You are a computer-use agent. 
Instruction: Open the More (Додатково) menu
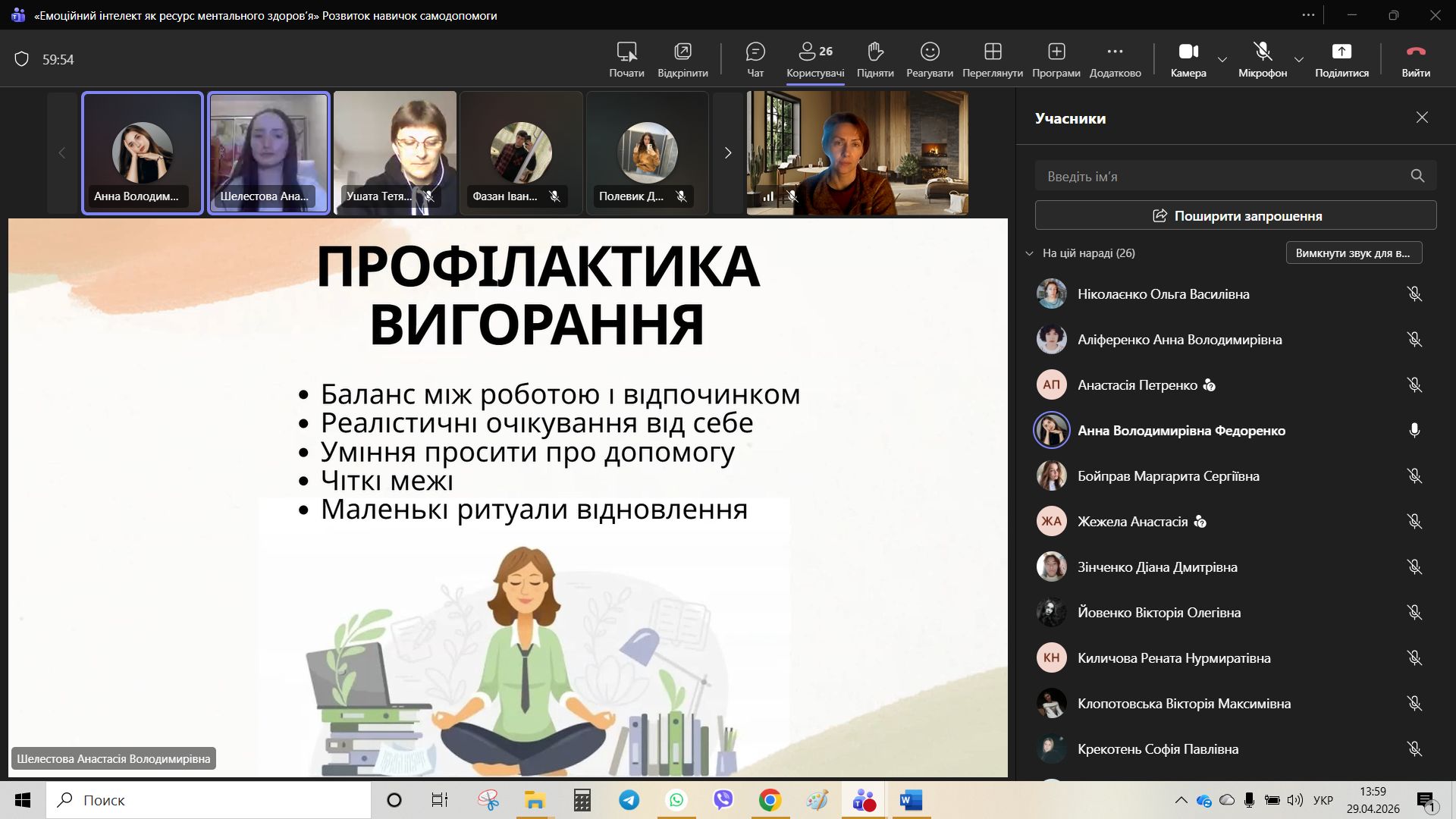1115,52
